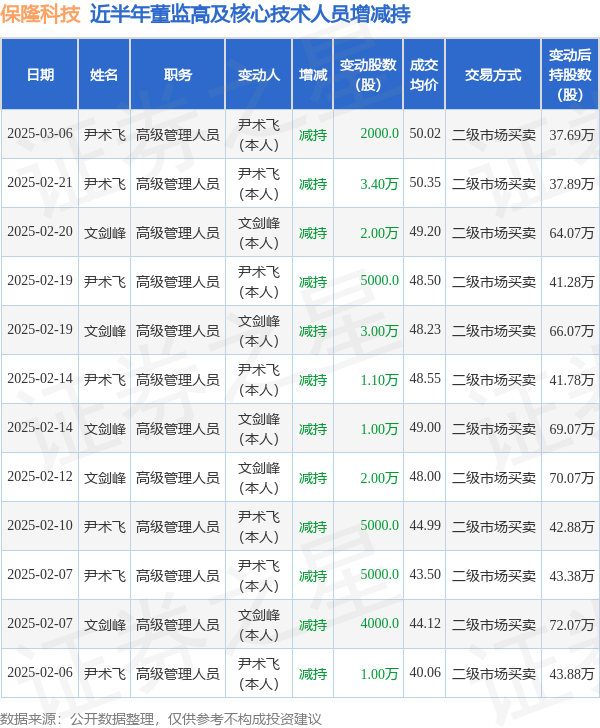Image resolution: width=600 pixels, height=728 pixels.
Task: Click the 成交均价 column header
Action: [424, 75]
